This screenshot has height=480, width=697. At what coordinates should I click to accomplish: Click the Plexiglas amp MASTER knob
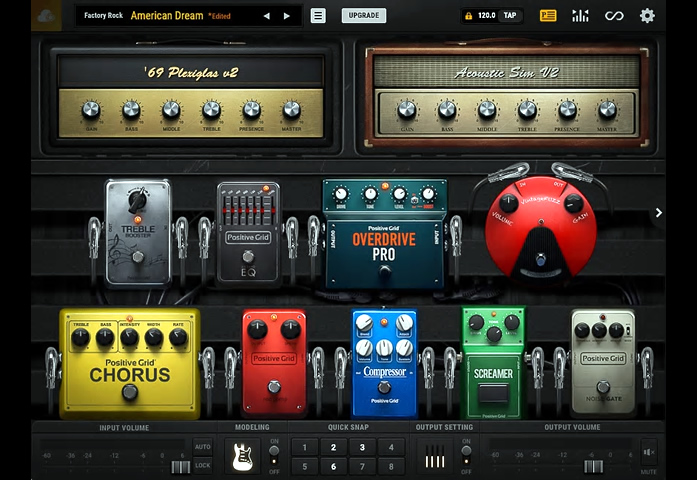pyautogui.click(x=292, y=110)
